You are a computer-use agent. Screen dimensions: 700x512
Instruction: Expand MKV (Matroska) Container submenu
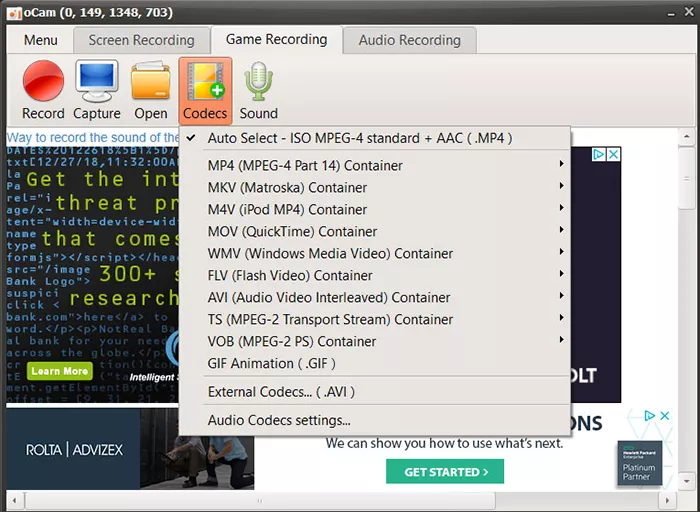[375, 187]
